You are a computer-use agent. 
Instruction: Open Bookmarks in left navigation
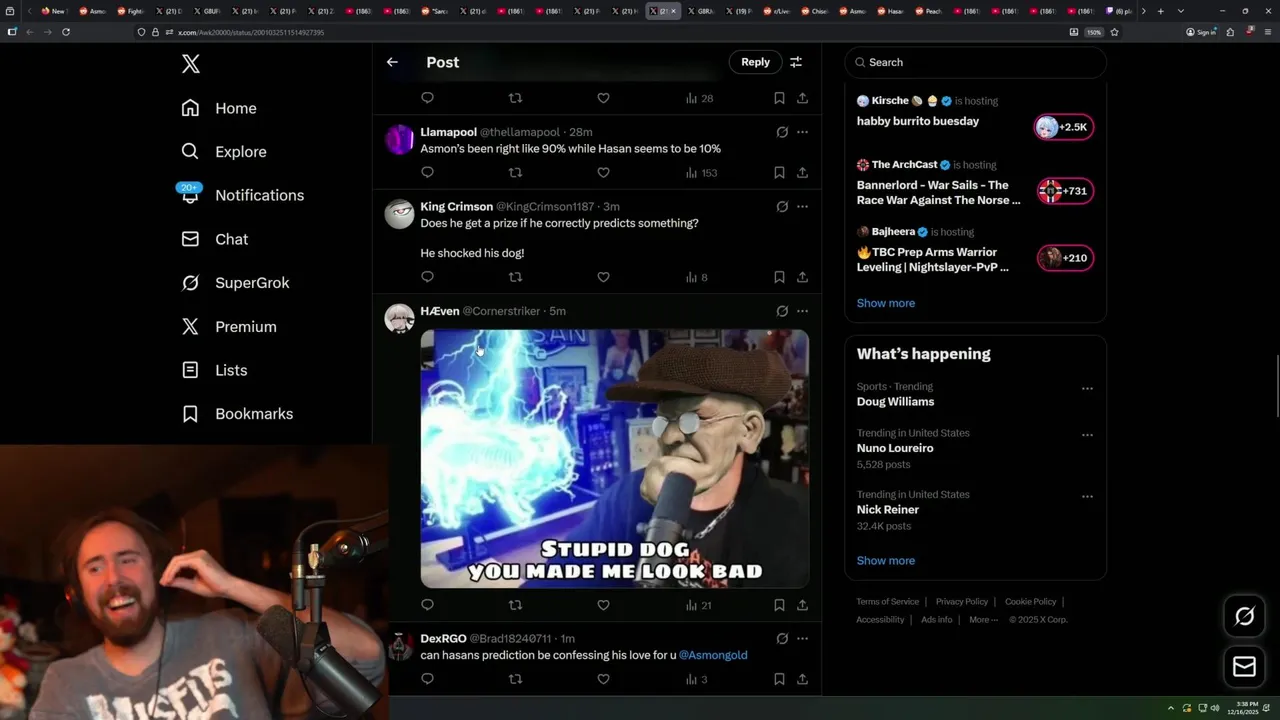coord(237,414)
